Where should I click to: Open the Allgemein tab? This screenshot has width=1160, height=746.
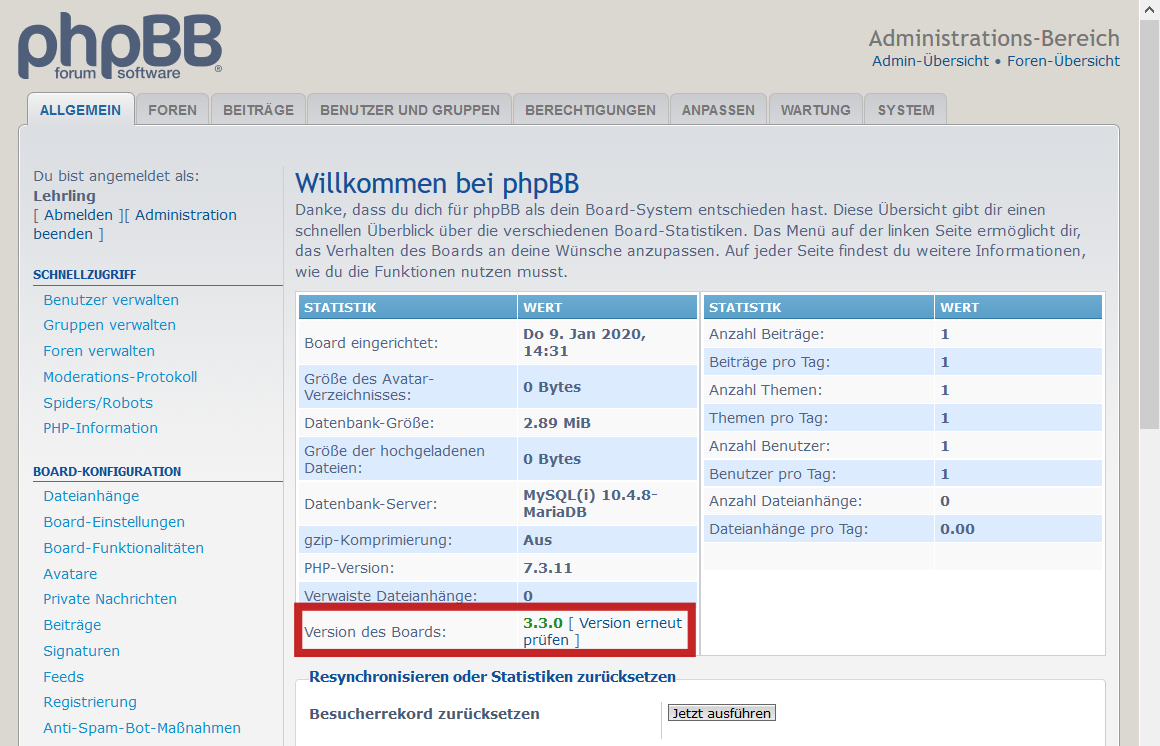pos(81,110)
